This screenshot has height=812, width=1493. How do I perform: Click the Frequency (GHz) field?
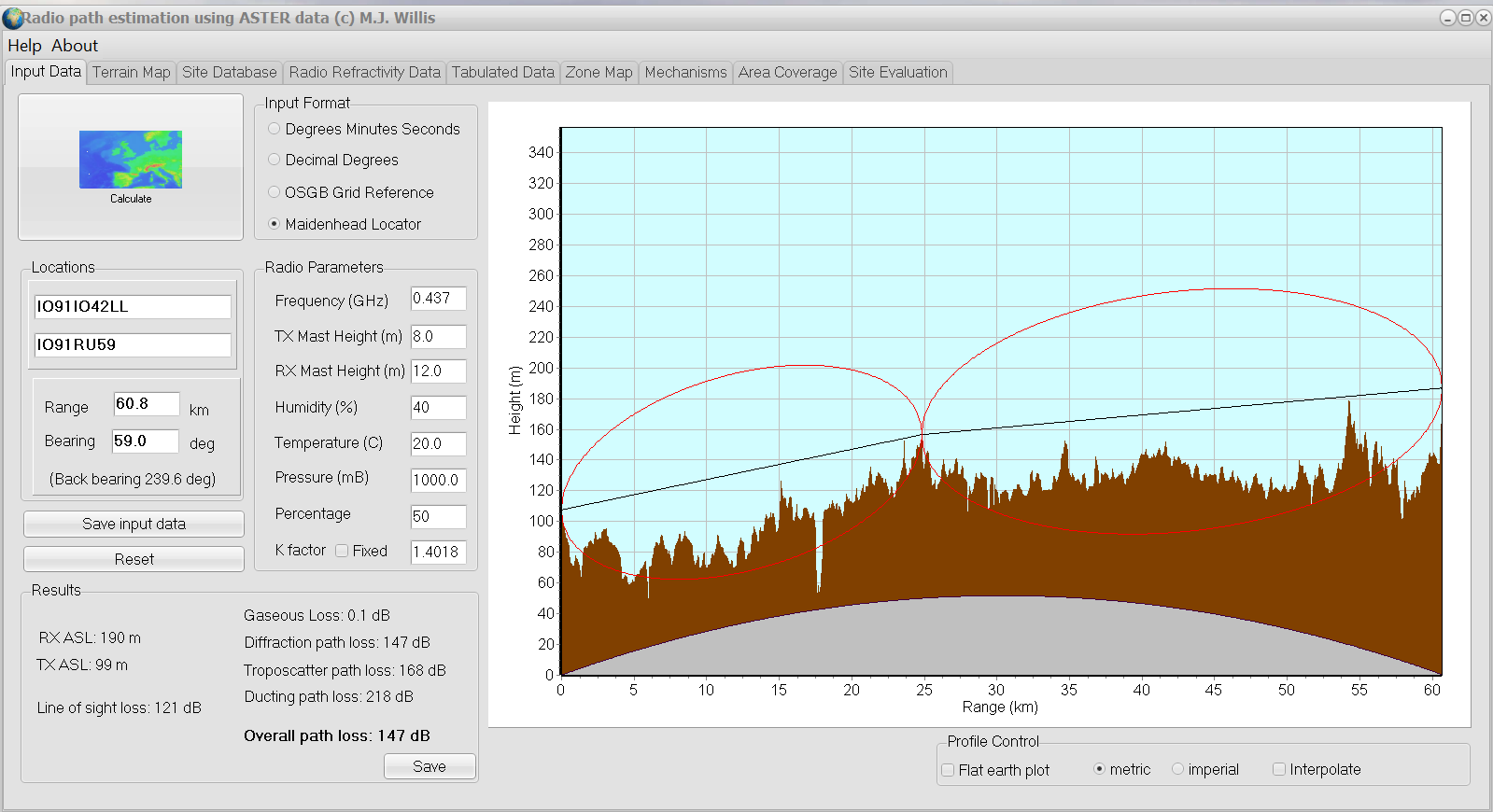point(438,299)
